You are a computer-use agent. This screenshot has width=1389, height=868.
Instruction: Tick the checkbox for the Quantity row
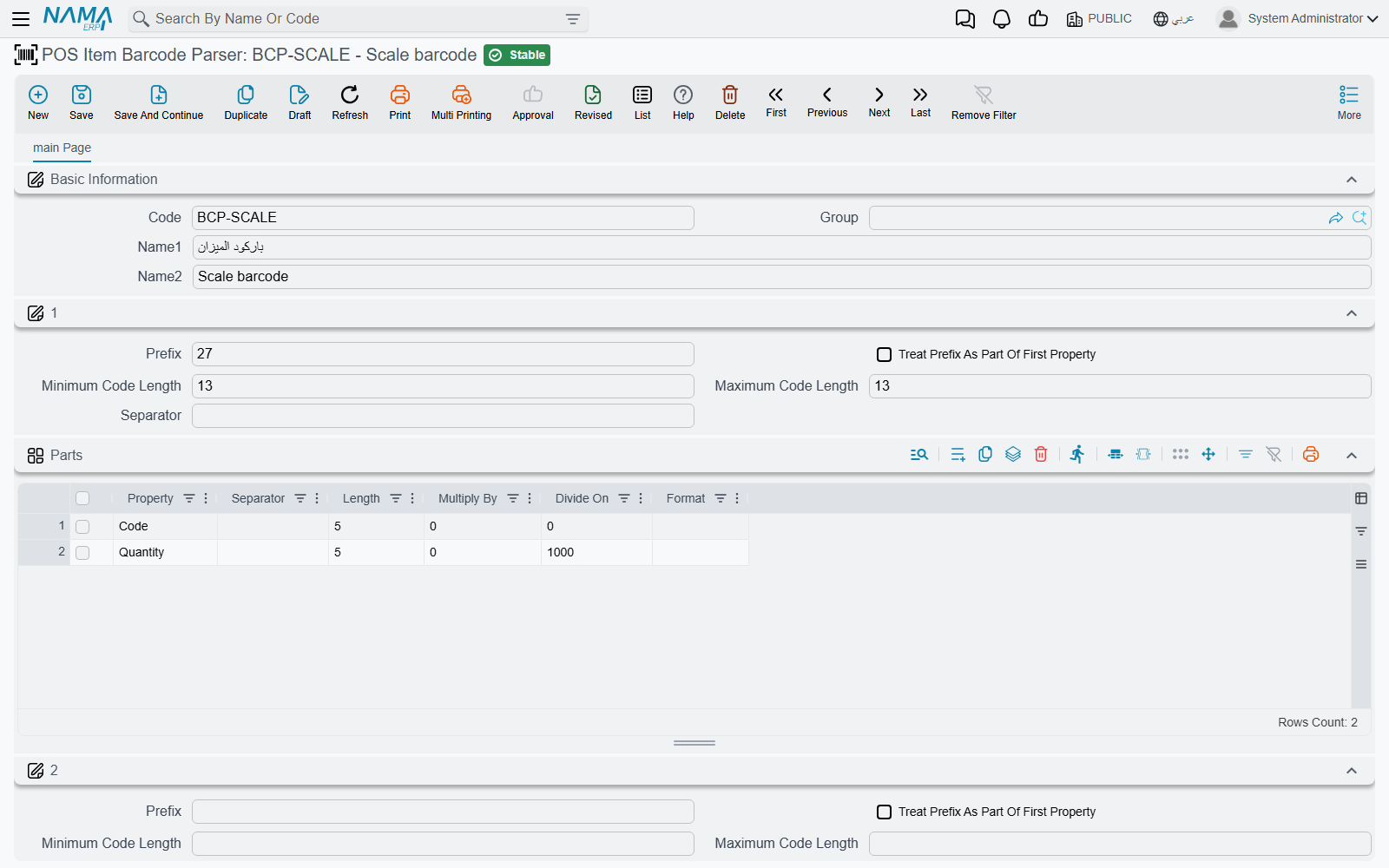pos(82,553)
